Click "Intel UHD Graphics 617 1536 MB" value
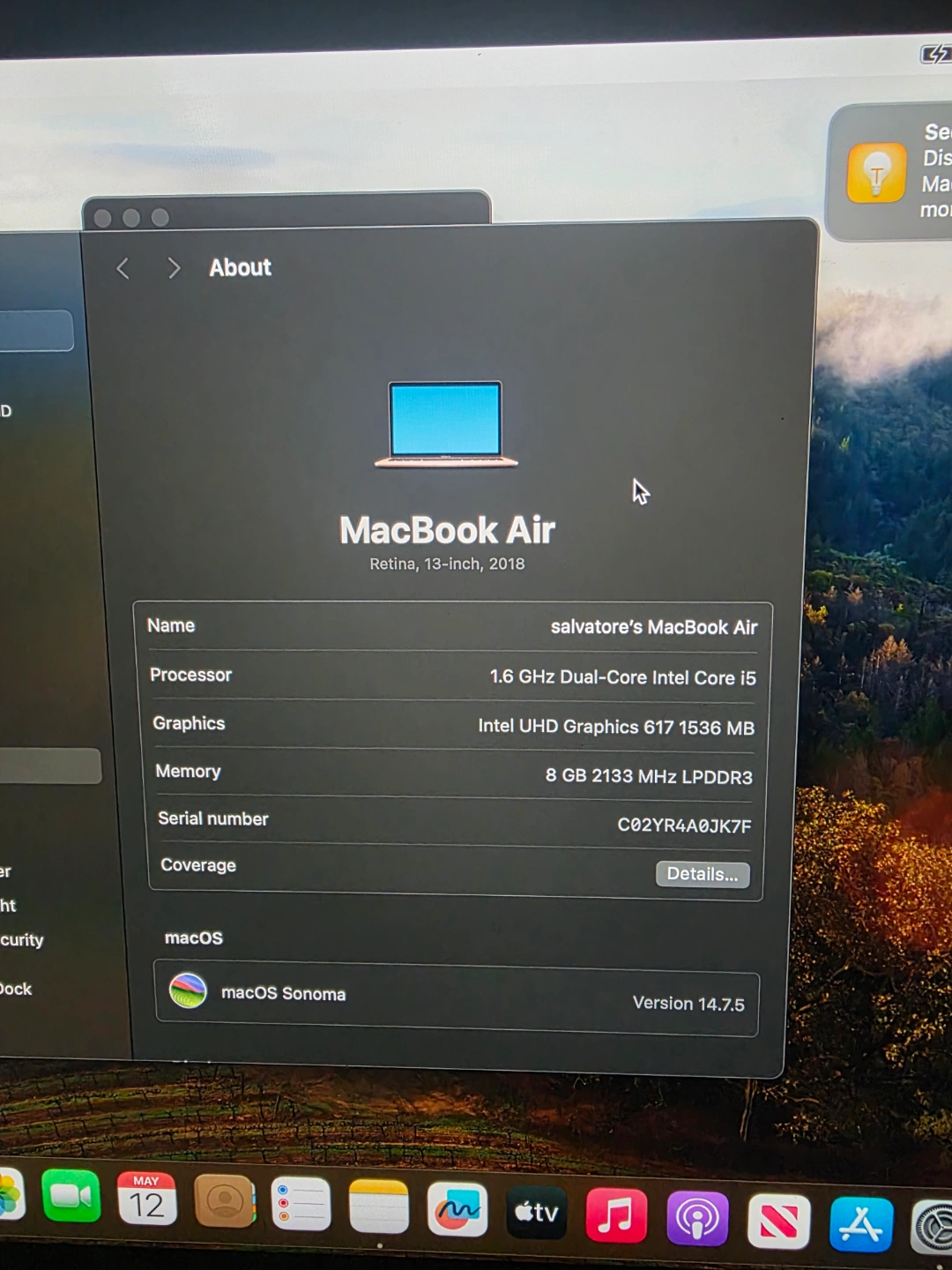This screenshot has width=952, height=1270. coord(616,727)
